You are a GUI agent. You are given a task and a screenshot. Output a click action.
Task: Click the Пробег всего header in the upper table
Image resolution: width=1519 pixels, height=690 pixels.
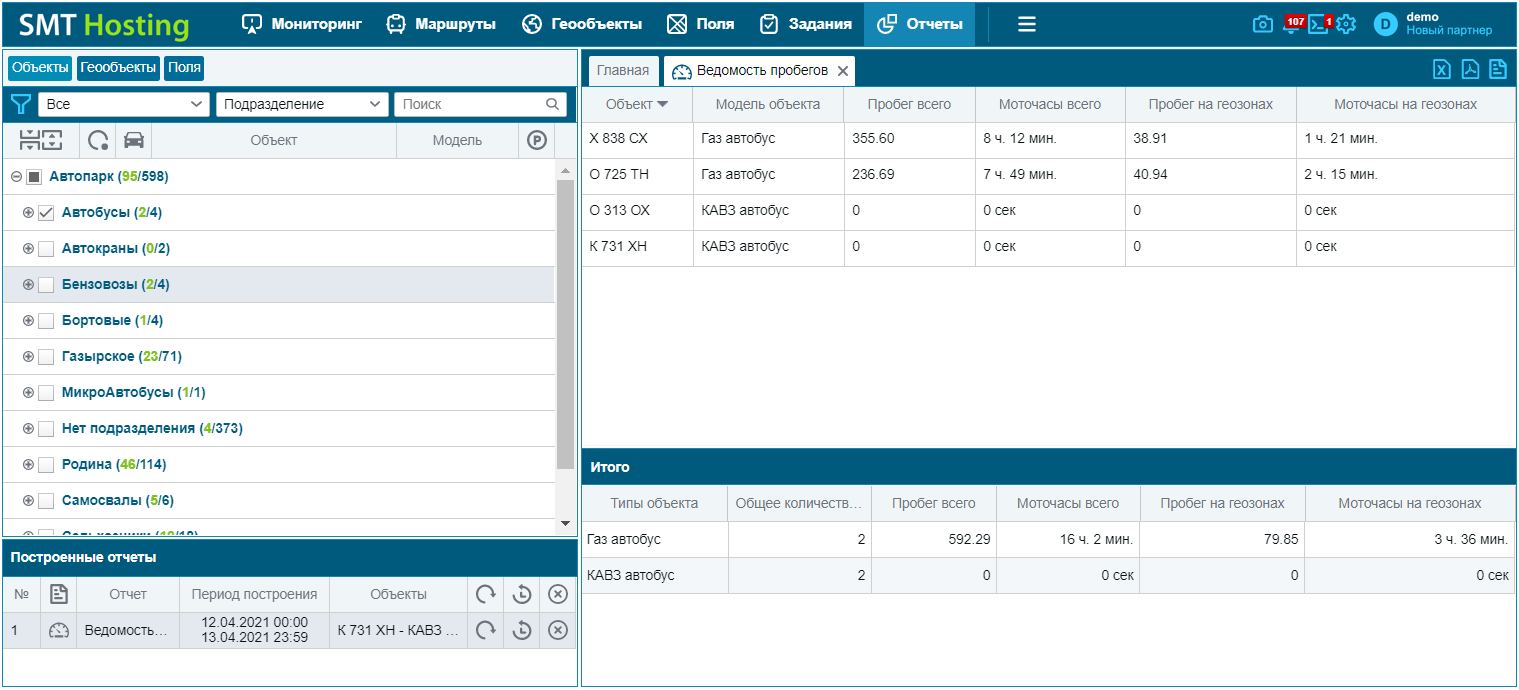pyautogui.click(x=909, y=104)
